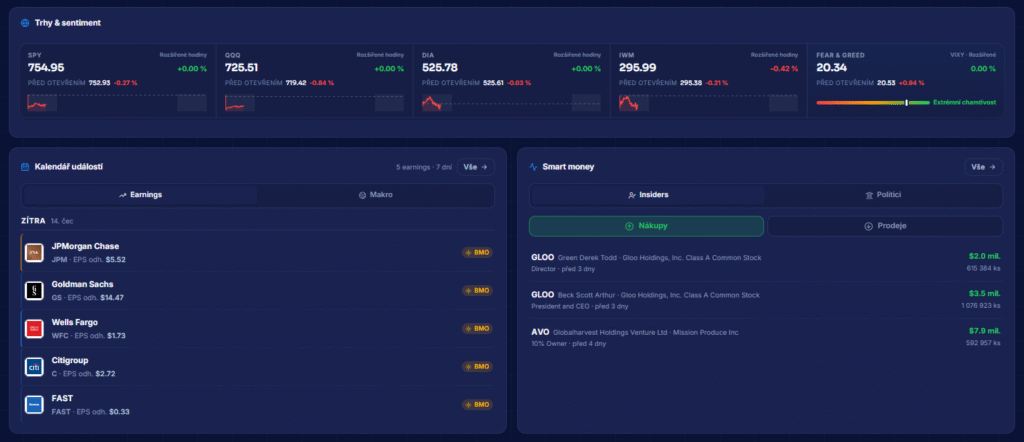Click JPM EPS estimate $5.52
Image resolution: width=1024 pixels, height=442 pixels.
pyautogui.click(x=115, y=259)
